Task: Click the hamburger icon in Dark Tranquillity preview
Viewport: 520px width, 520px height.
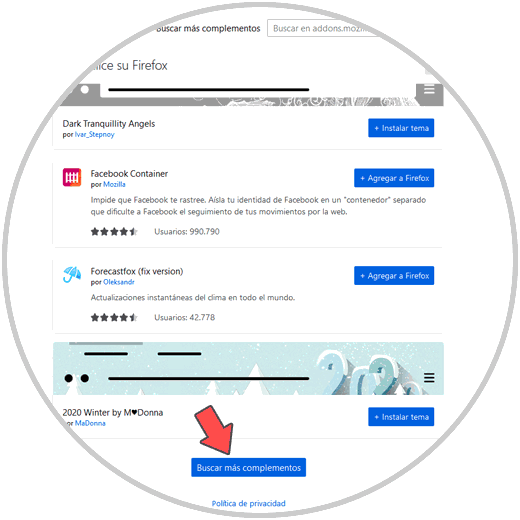Action: [429, 90]
